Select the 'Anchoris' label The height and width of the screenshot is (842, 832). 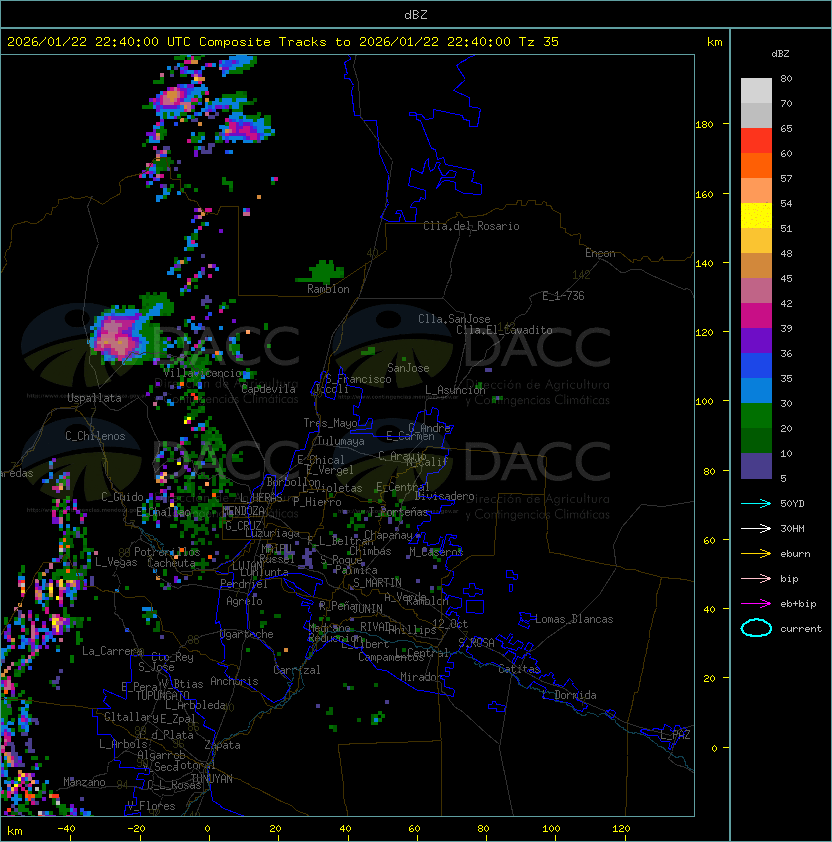234,681
